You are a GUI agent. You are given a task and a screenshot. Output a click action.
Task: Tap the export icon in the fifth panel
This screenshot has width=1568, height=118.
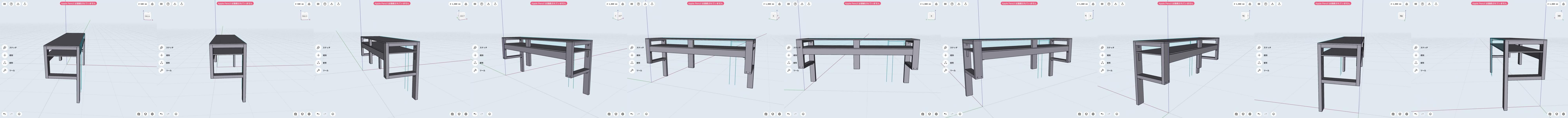(x=652, y=4)
